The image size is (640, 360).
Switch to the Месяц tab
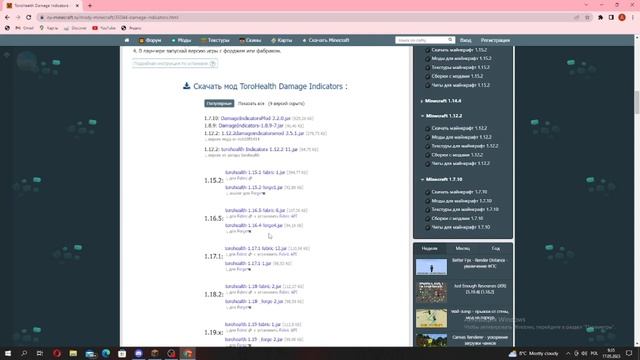point(462,248)
